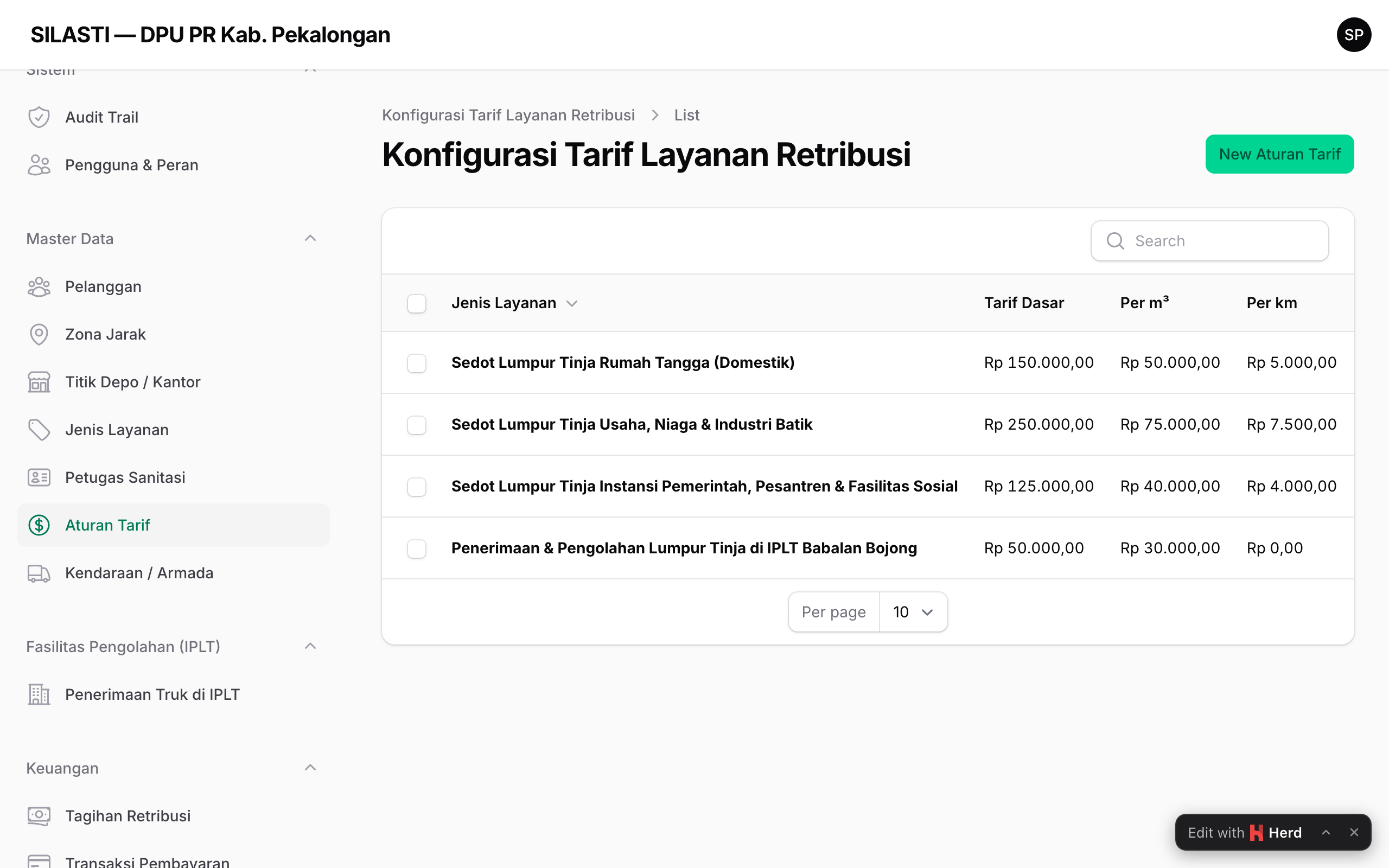
Task: Click the Kendaraan / Armada truck icon
Action: click(x=39, y=573)
